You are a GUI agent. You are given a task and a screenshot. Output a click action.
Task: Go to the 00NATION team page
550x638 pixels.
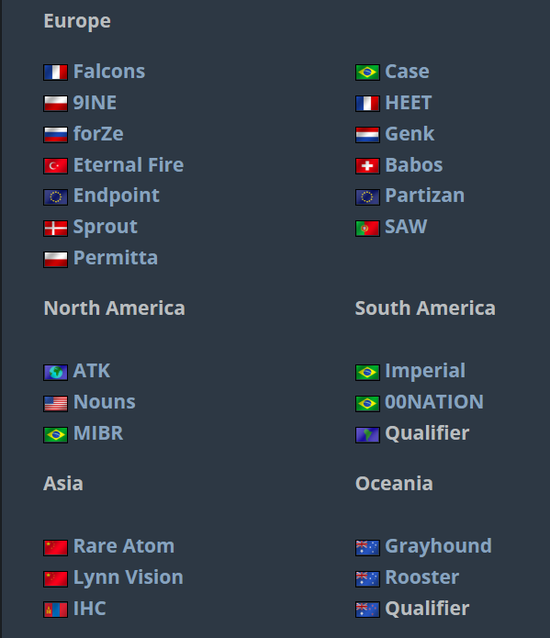(434, 402)
